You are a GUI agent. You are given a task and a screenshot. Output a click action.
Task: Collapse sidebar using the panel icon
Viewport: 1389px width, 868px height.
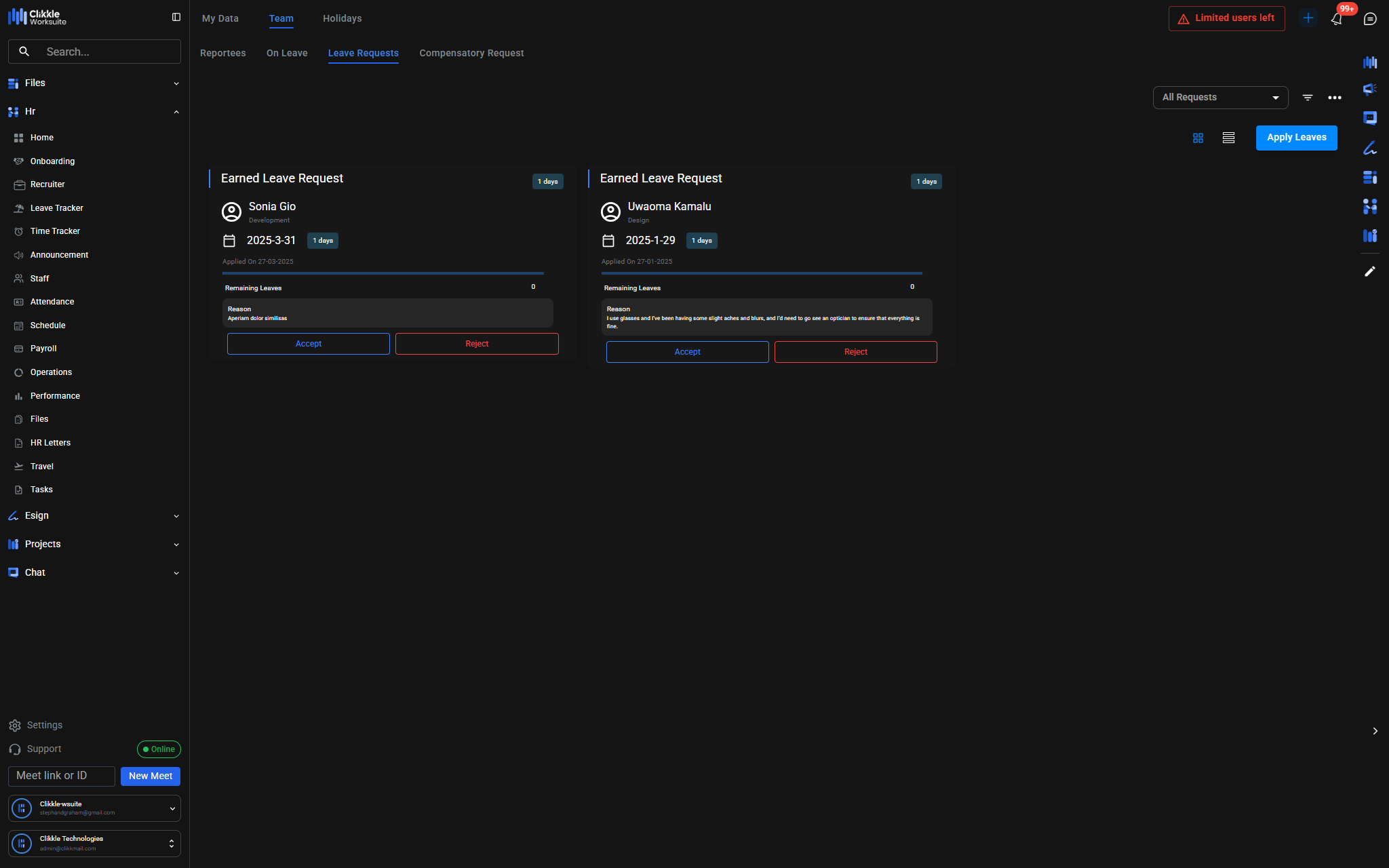click(176, 17)
